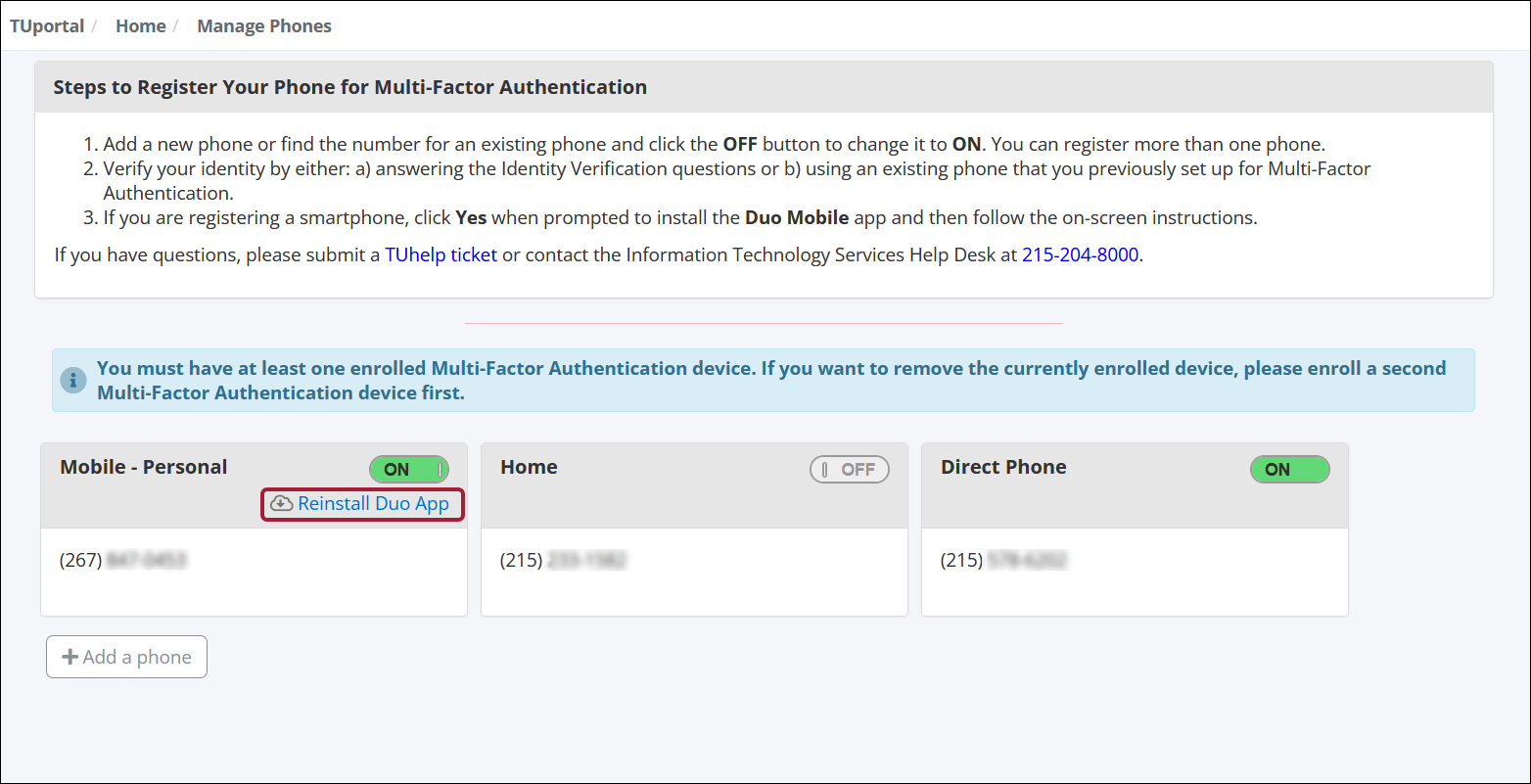Disable the Direct Phone ON switch

point(1289,469)
